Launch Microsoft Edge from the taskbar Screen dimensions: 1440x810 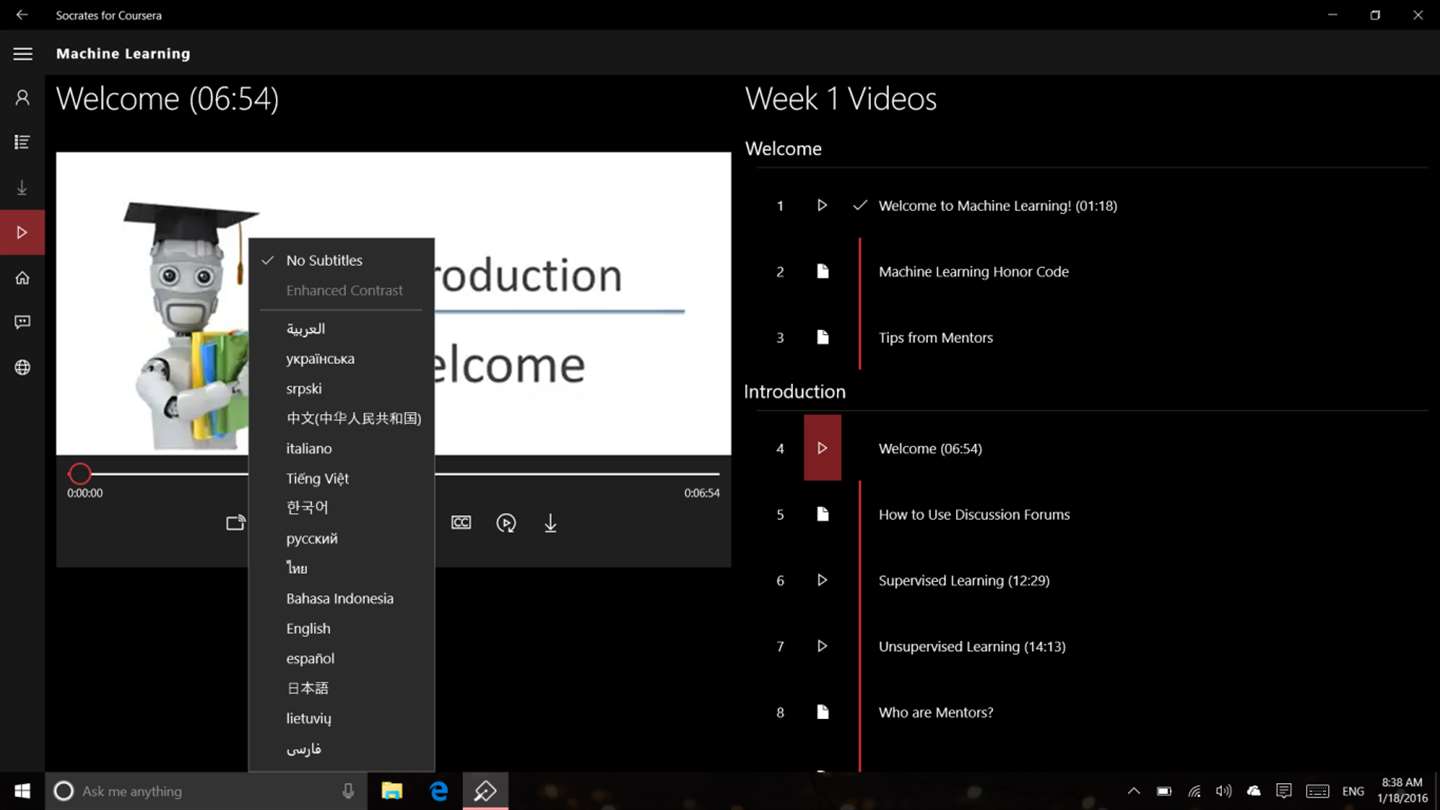click(x=439, y=791)
